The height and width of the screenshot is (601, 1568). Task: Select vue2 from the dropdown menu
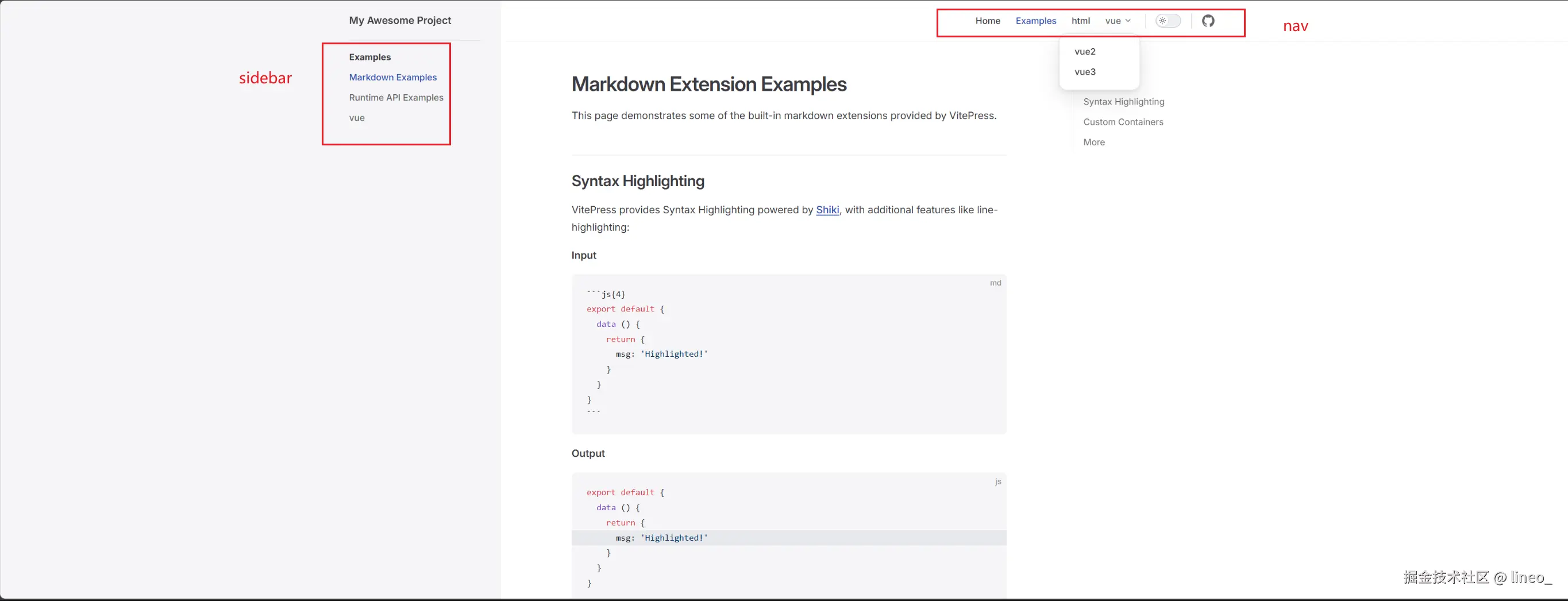click(1085, 52)
